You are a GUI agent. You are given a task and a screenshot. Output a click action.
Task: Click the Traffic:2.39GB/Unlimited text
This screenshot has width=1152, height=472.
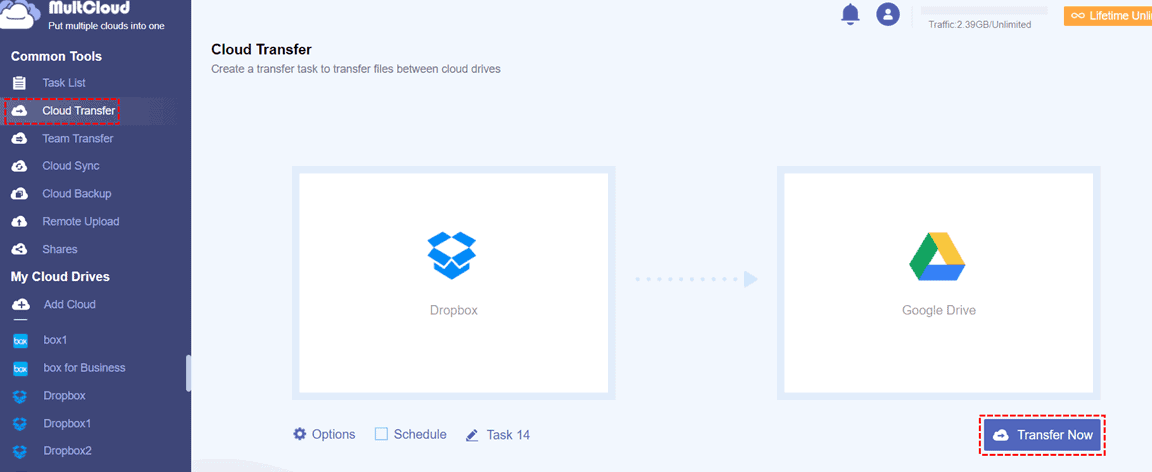coord(979,25)
